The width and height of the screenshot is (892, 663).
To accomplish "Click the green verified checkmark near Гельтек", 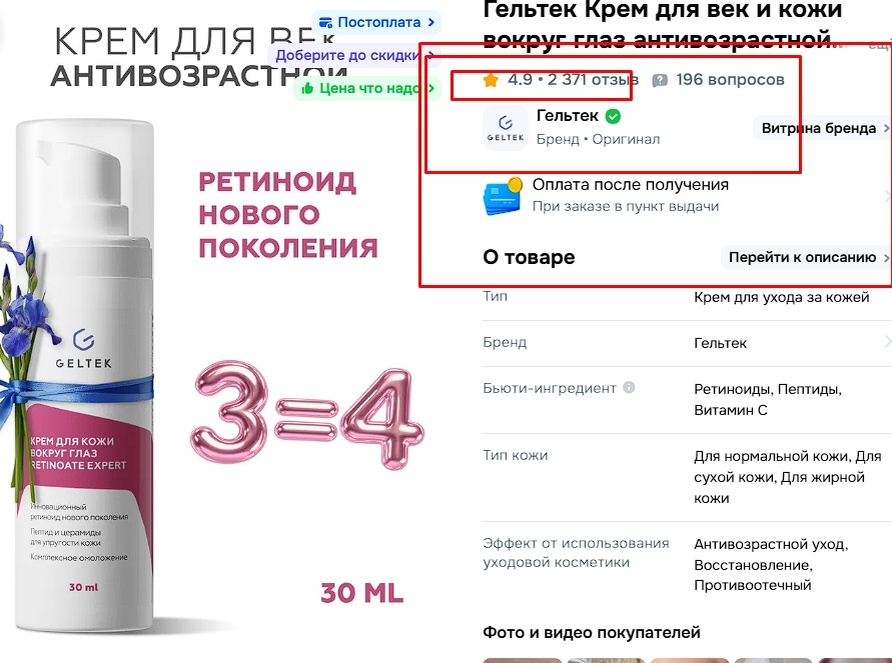I will pyautogui.click(x=613, y=116).
